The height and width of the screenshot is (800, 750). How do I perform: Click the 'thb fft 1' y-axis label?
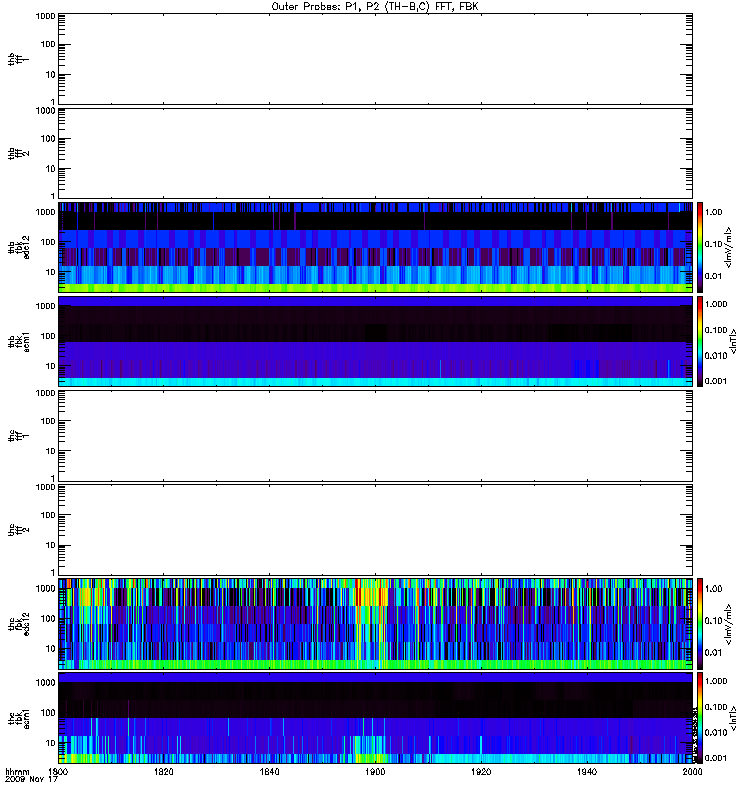tap(18, 59)
